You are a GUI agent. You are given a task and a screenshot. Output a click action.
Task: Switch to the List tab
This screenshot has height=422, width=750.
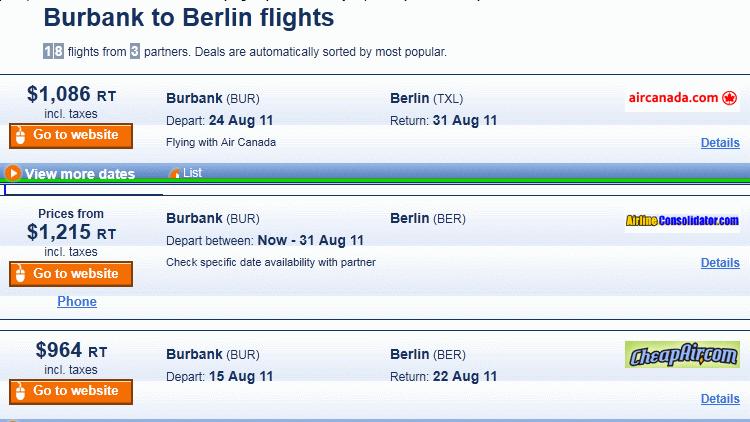pos(192,173)
